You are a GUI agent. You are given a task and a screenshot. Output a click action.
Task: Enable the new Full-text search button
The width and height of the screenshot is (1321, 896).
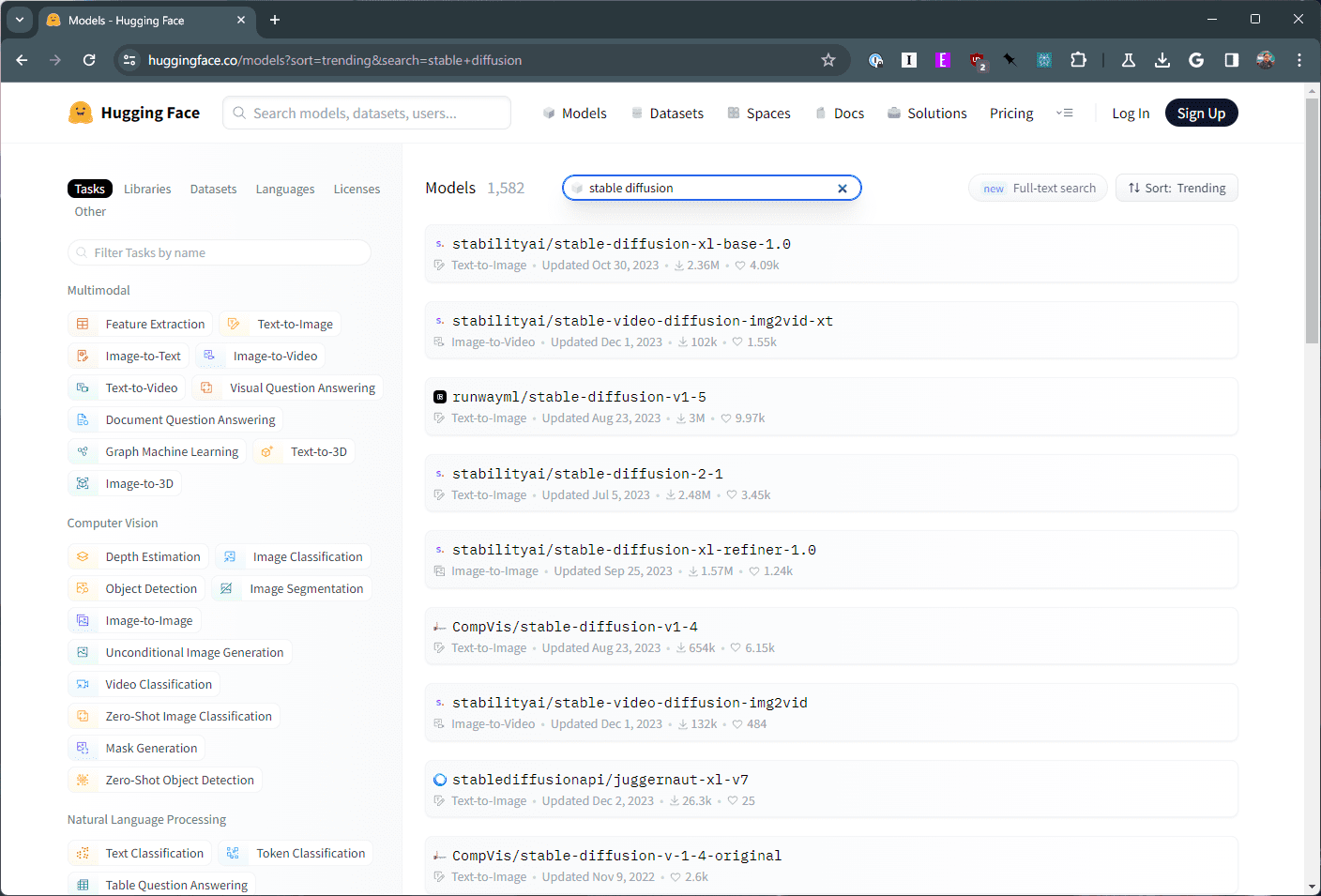click(1038, 188)
